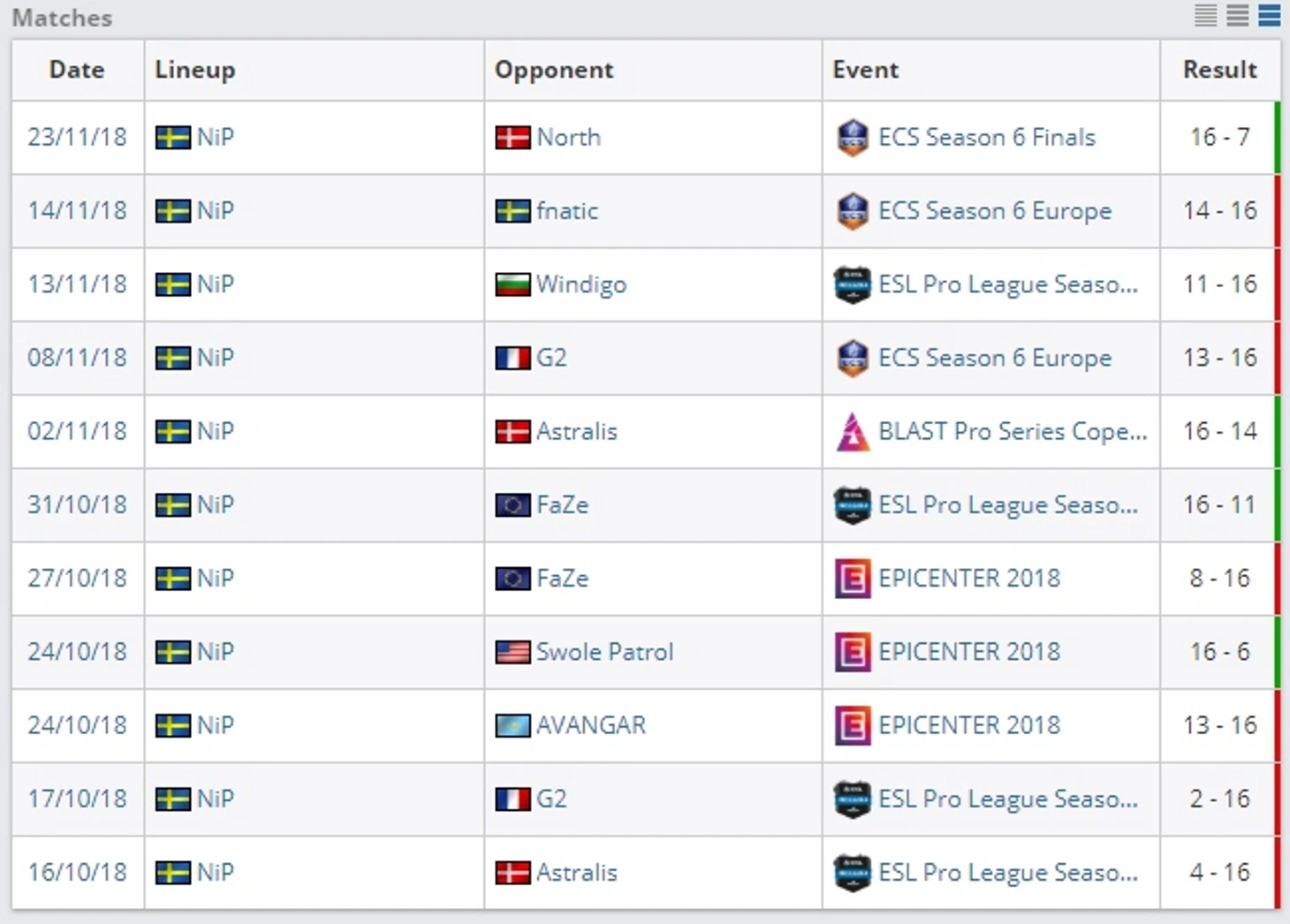
Task: Open the fnatic team page
Action: [x=567, y=211]
